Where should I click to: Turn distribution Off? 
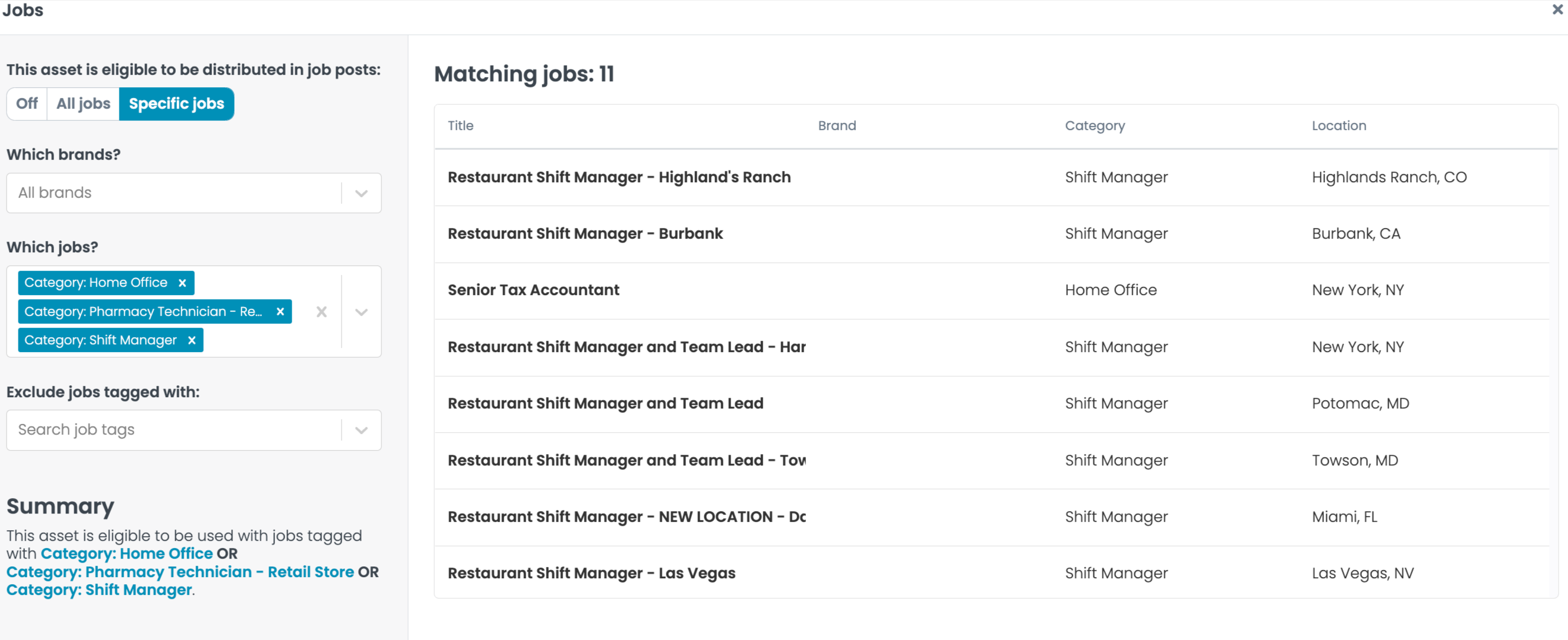[x=27, y=104]
